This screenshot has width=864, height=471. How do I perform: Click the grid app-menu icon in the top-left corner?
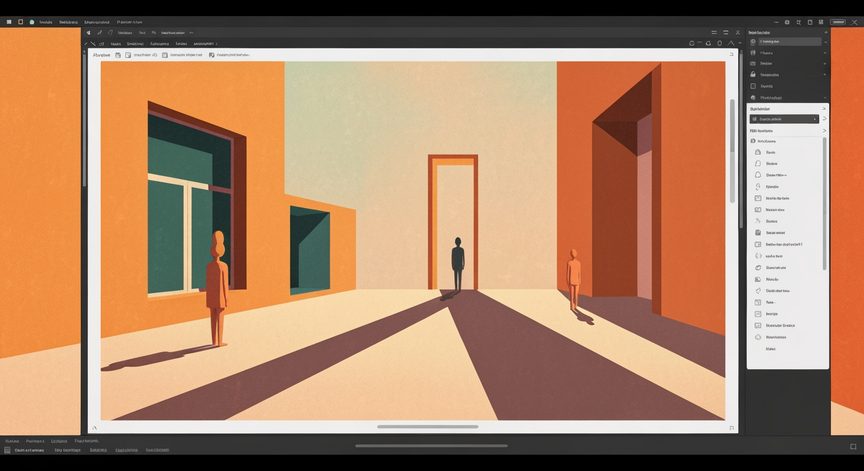8,21
